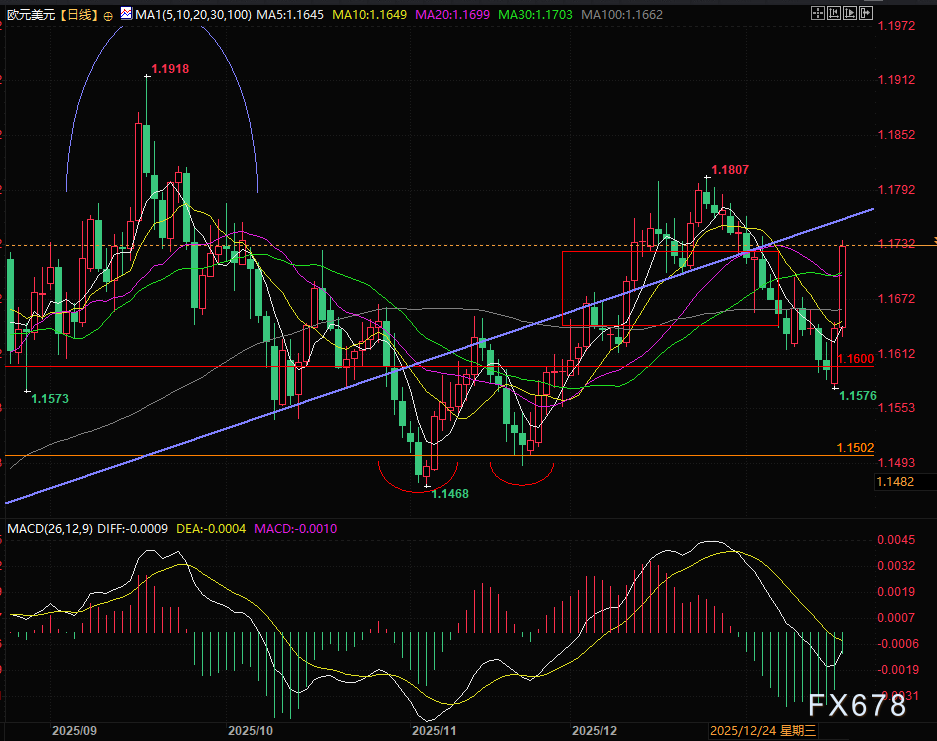
Task: Click the 1.1918 high price annotation
Action: pos(170,69)
